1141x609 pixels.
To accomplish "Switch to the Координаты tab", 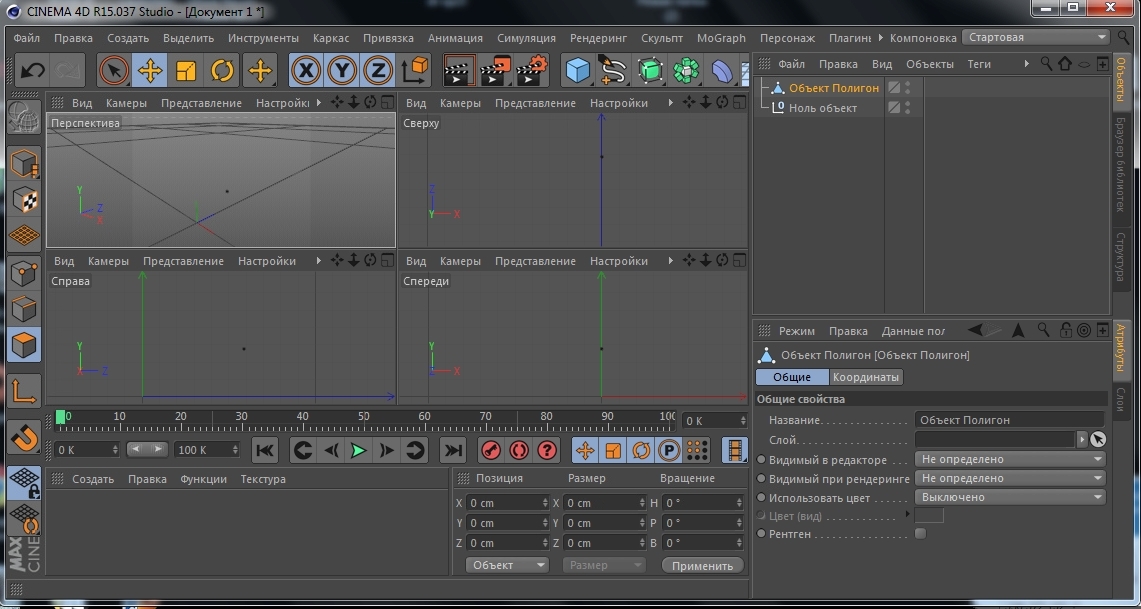I will (866, 377).
